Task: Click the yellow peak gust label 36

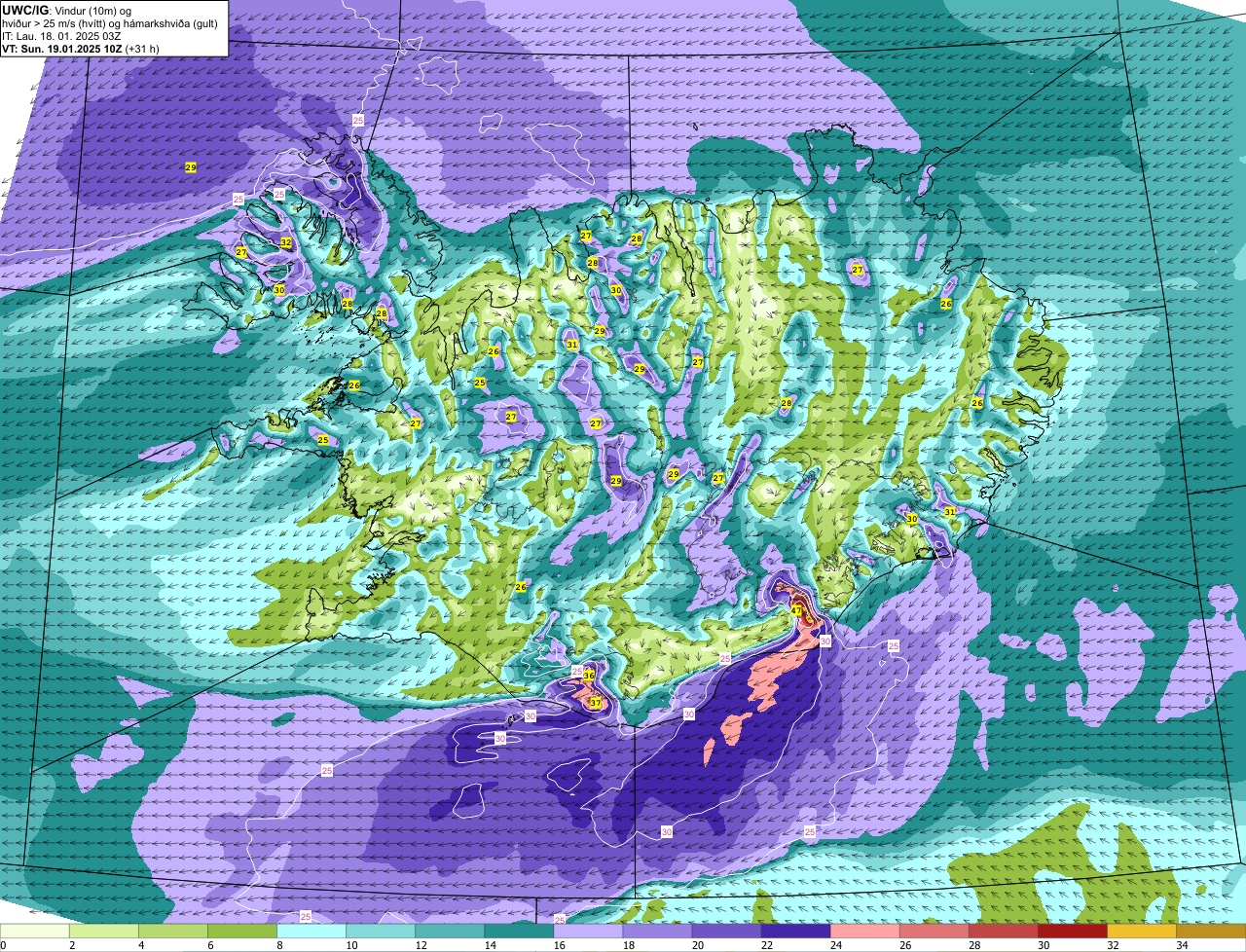Action: tap(589, 675)
